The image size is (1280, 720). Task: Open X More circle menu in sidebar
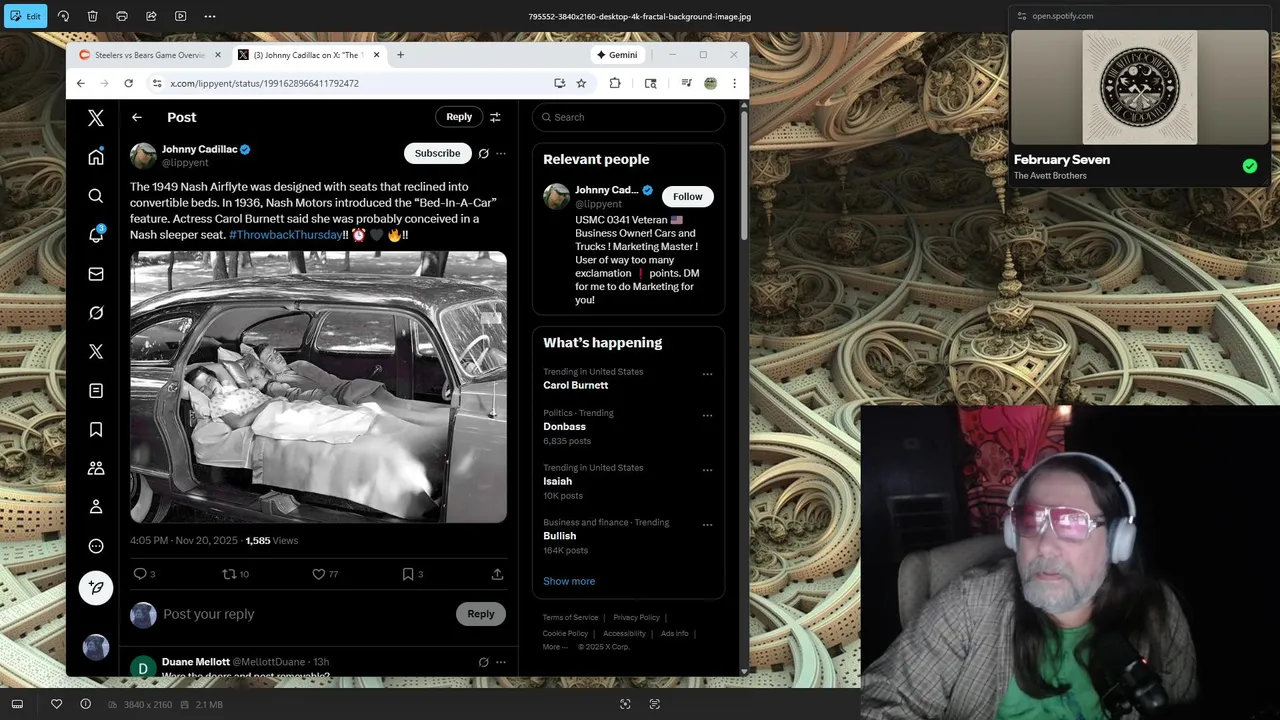96,546
